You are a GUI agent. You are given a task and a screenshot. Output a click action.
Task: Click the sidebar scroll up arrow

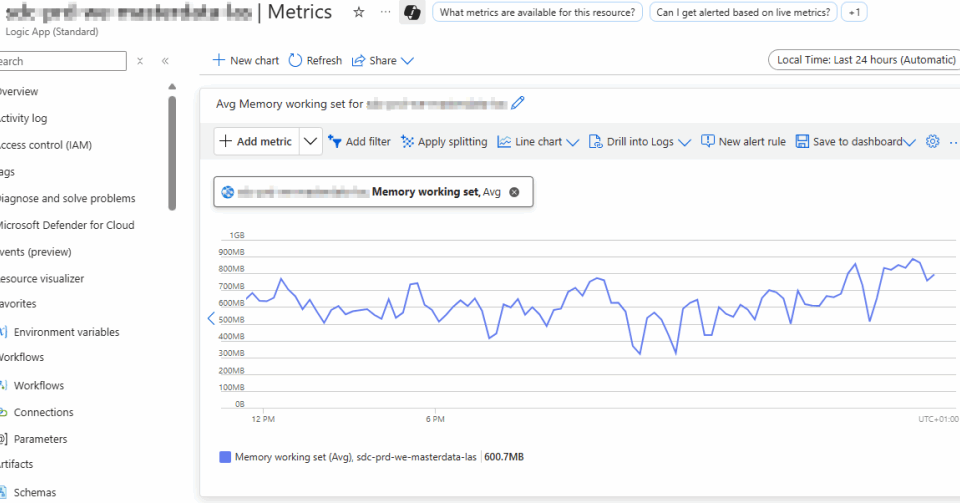point(172,86)
